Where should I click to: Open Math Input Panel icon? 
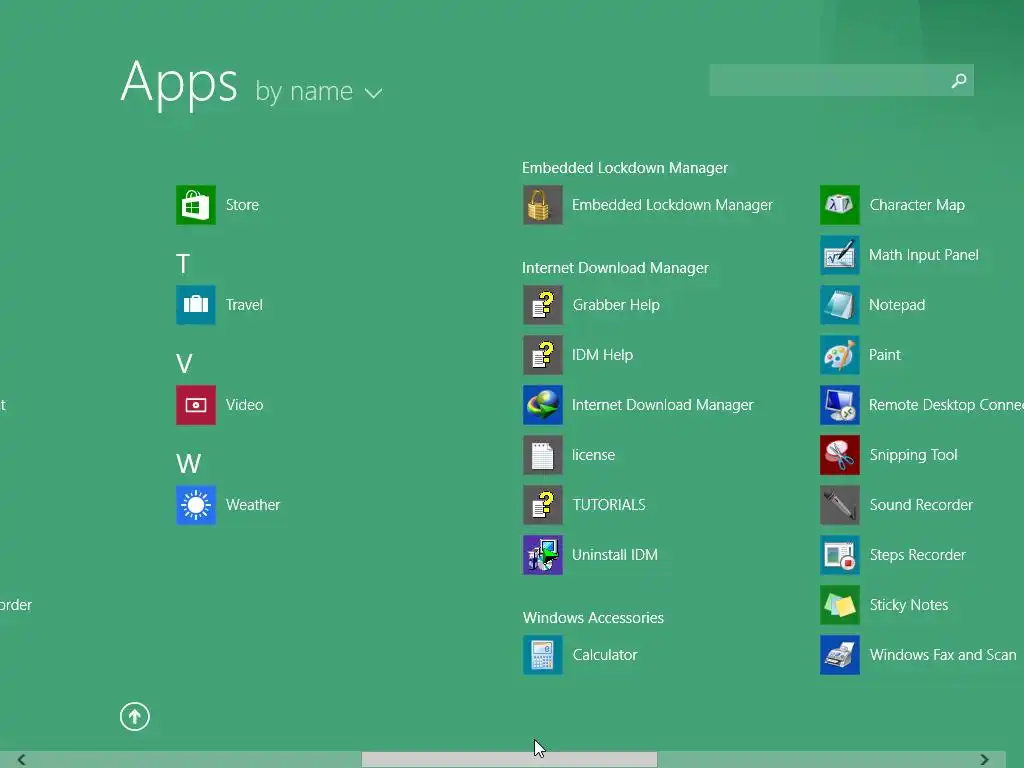pyautogui.click(x=840, y=255)
